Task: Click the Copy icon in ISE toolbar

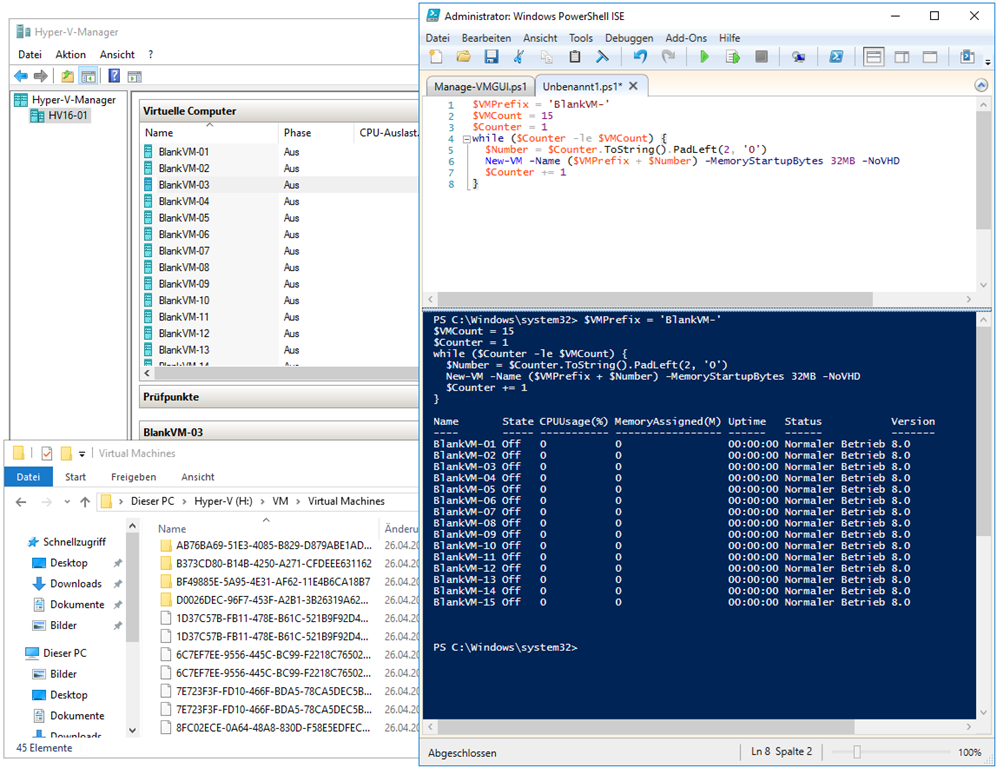Action: click(x=546, y=57)
